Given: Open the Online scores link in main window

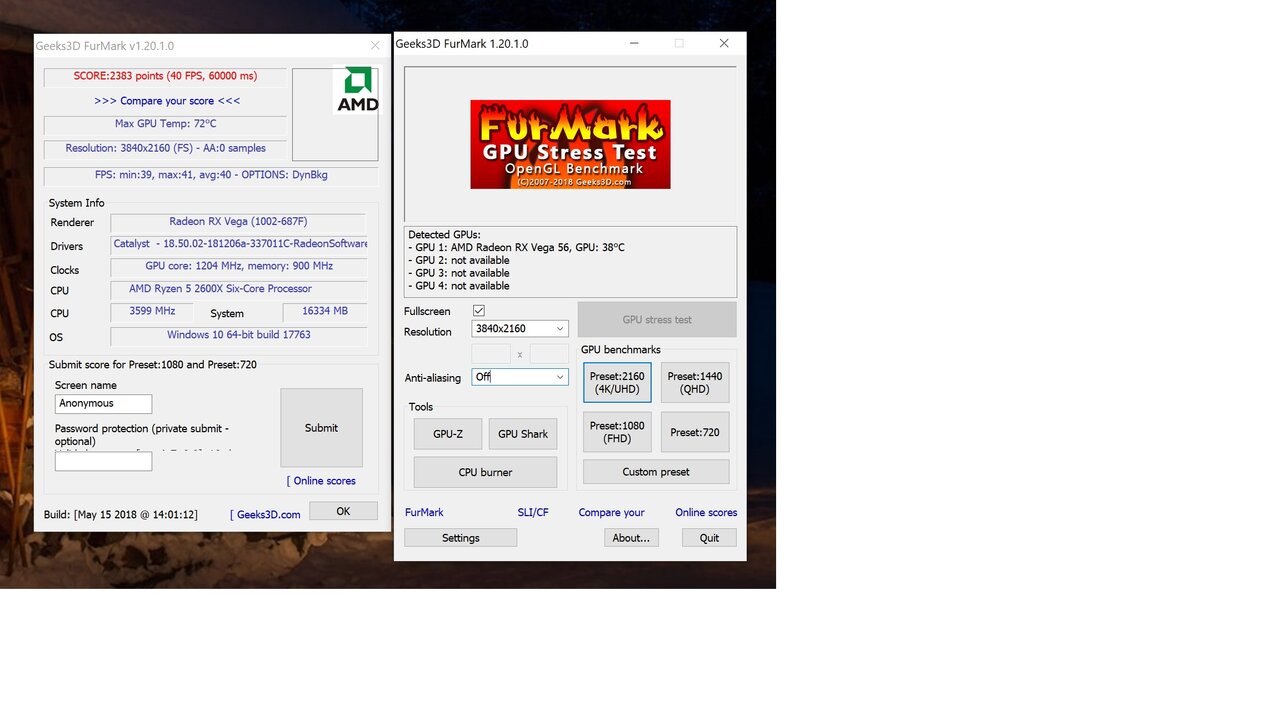Looking at the screenshot, I should click(x=706, y=512).
